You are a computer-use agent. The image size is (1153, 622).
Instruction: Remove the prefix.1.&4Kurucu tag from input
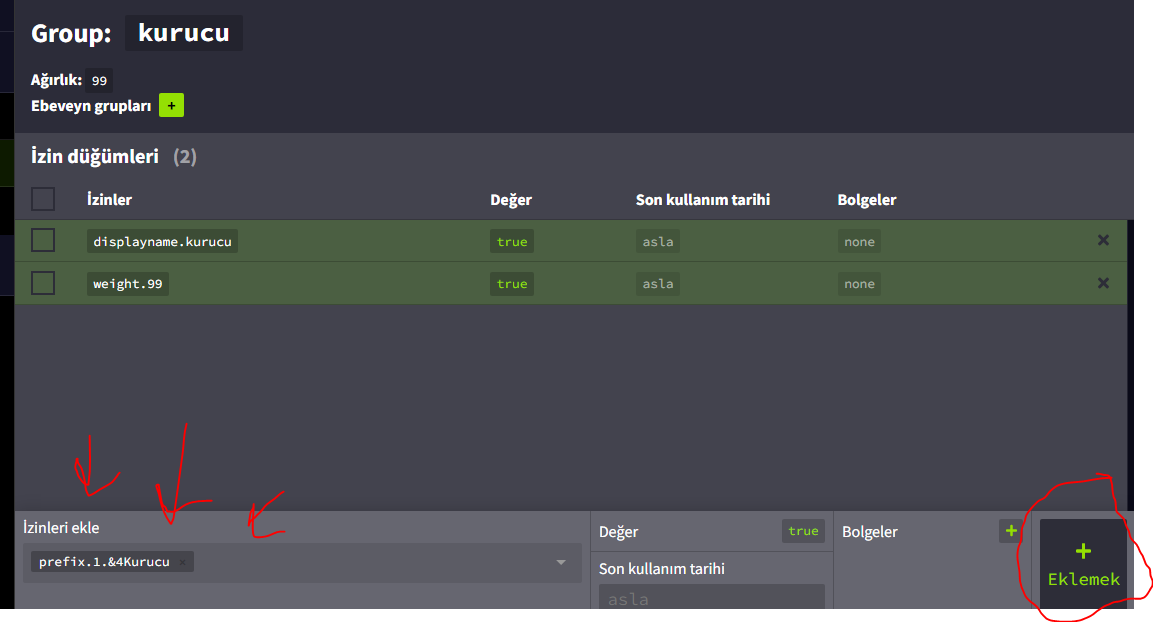point(182,562)
